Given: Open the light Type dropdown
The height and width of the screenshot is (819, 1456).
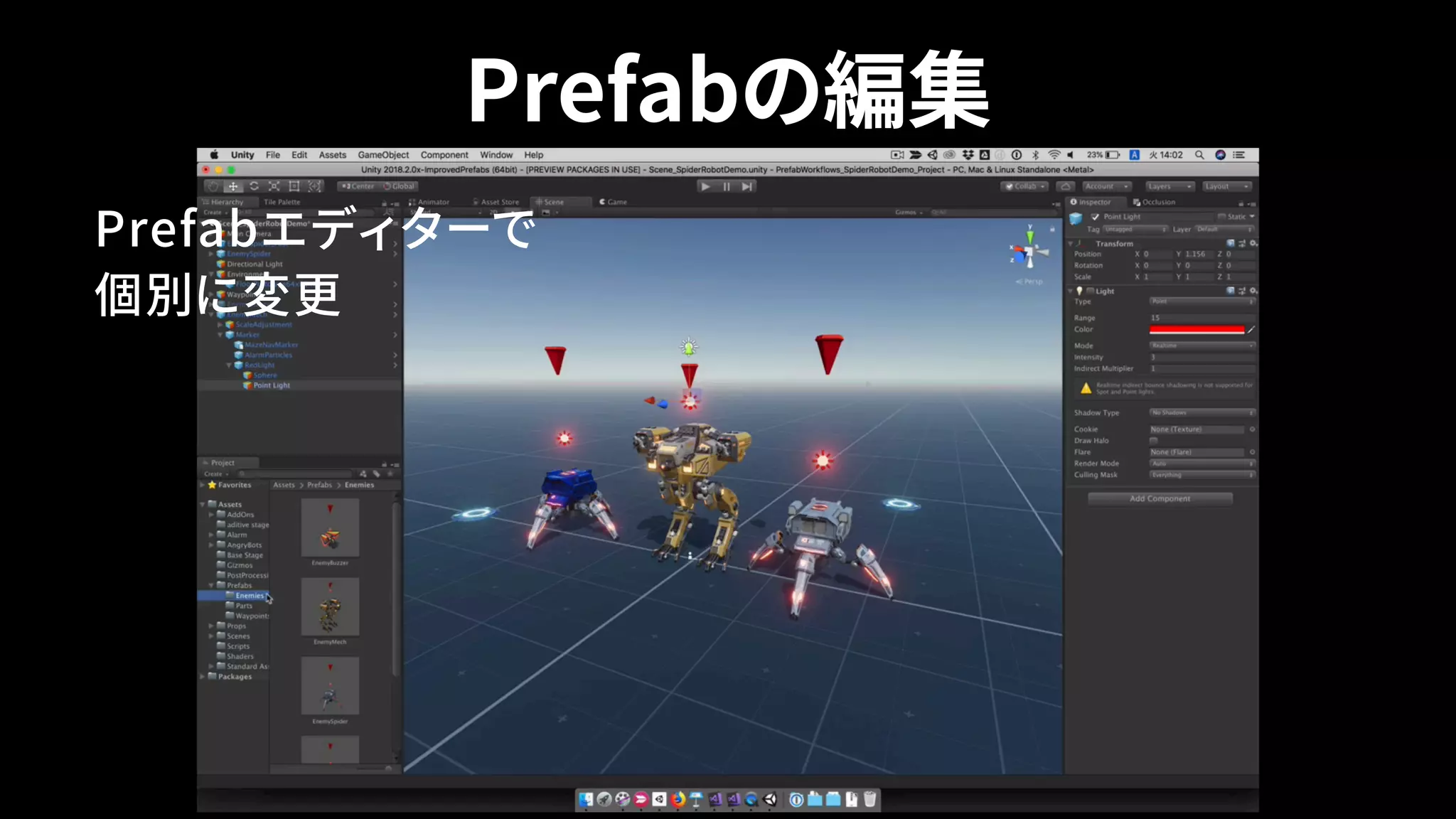Looking at the screenshot, I should click(1203, 301).
